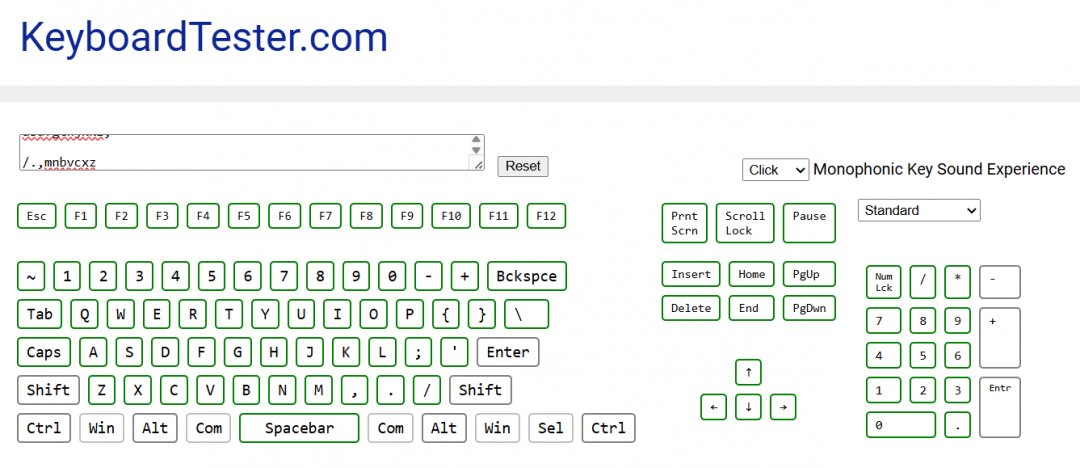1080x468 pixels.
Task: Click the Spacebar key
Action: [x=299, y=428]
